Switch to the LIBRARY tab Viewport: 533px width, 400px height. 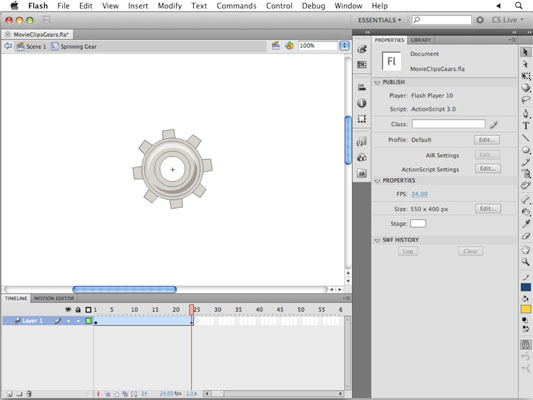coord(420,40)
